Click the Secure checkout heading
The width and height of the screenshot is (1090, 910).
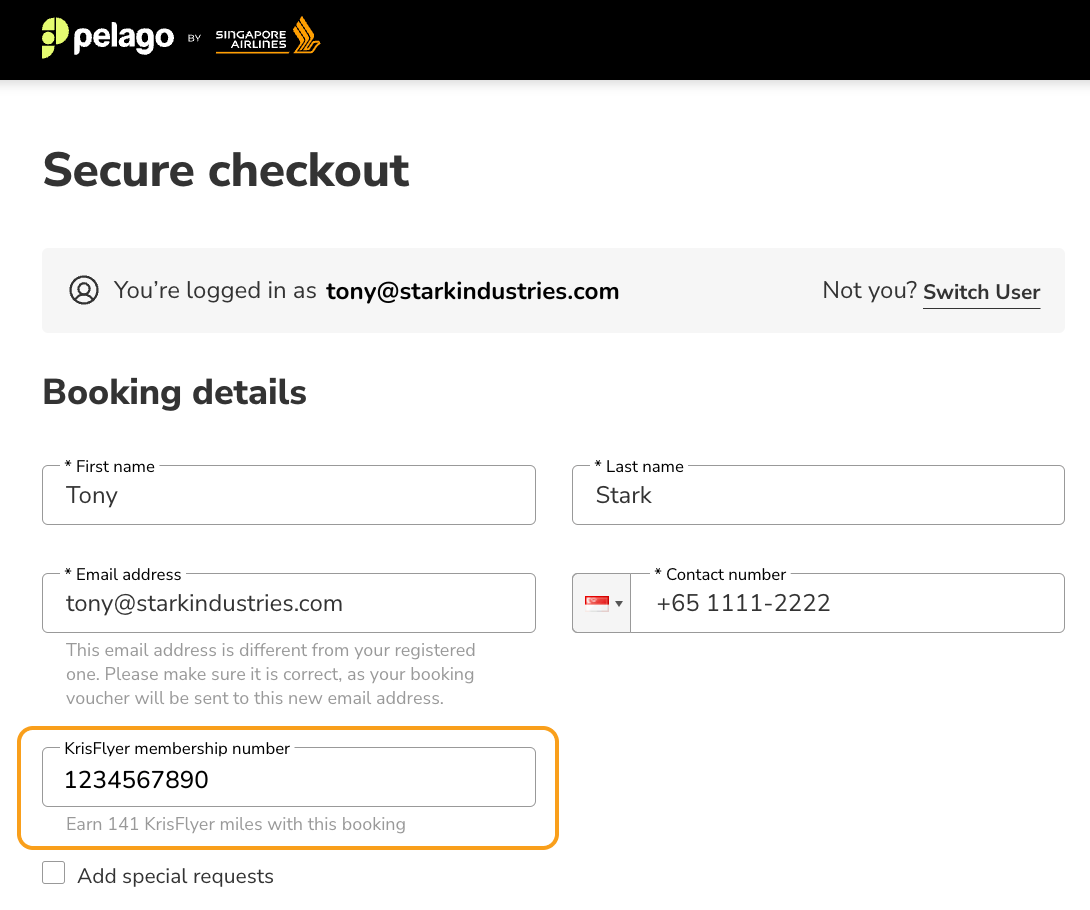click(226, 170)
